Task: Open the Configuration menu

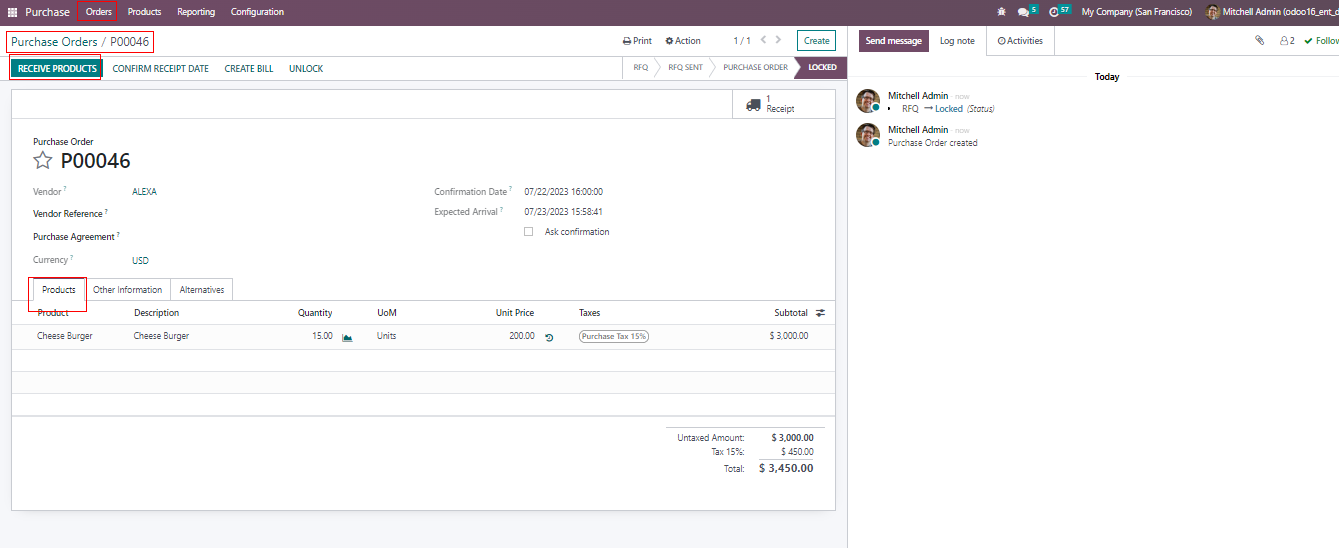Action: pos(257,12)
